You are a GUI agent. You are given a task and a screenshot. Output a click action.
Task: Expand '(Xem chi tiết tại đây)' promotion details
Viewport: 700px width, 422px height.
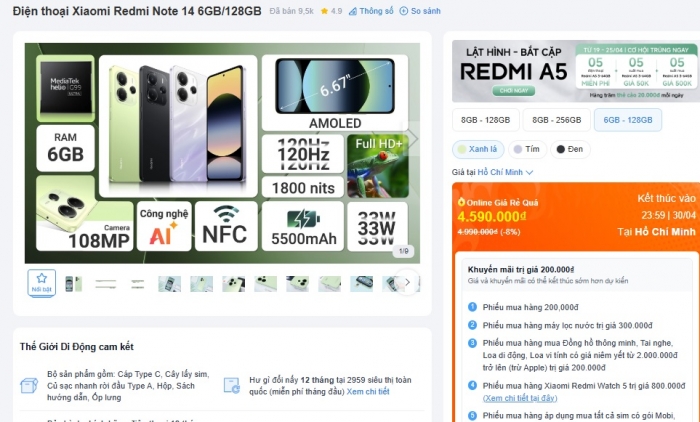point(520,397)
